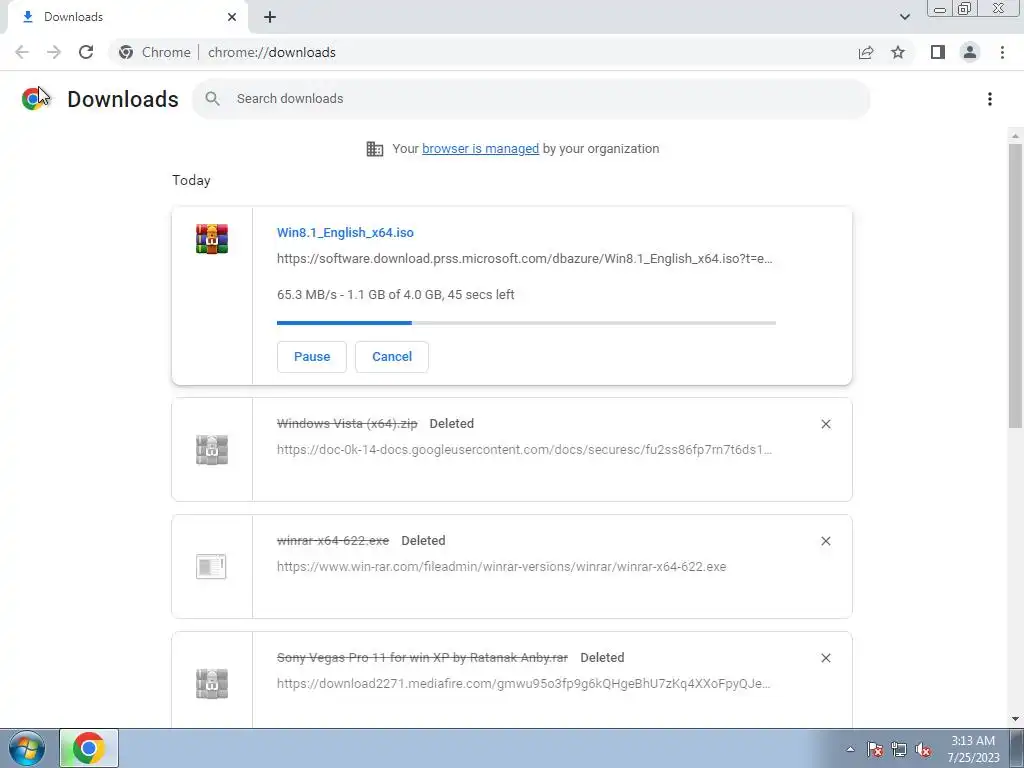Open the Chrome main three-dot menu
The image size is (1024, 768).
click(1002, 52)
